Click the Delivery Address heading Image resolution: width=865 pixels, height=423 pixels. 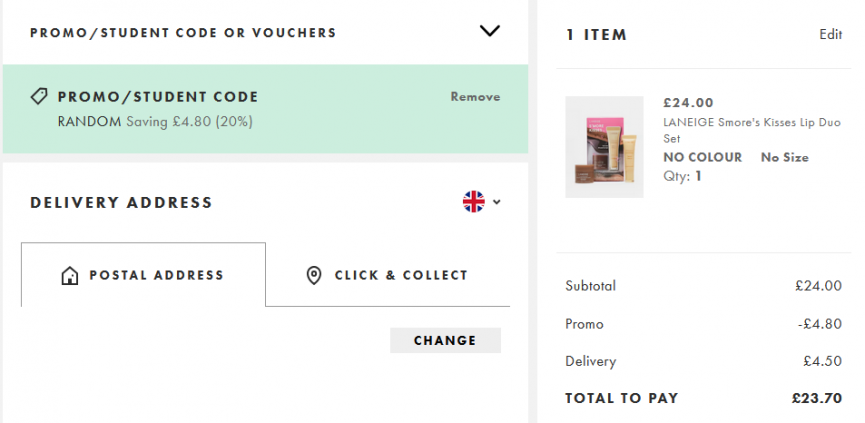tap(121, 203)
